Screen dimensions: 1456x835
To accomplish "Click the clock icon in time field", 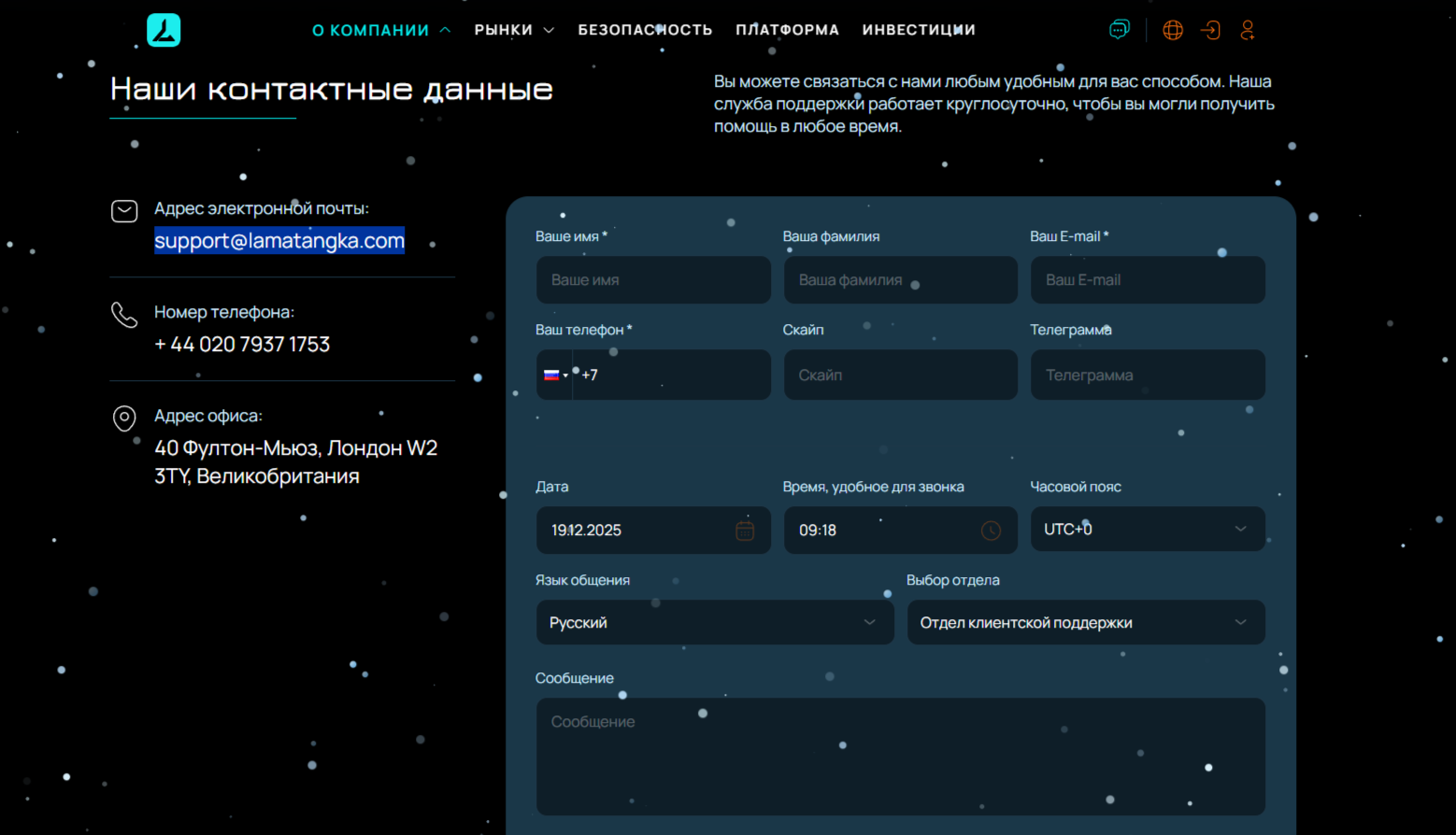I will point(991,531).
